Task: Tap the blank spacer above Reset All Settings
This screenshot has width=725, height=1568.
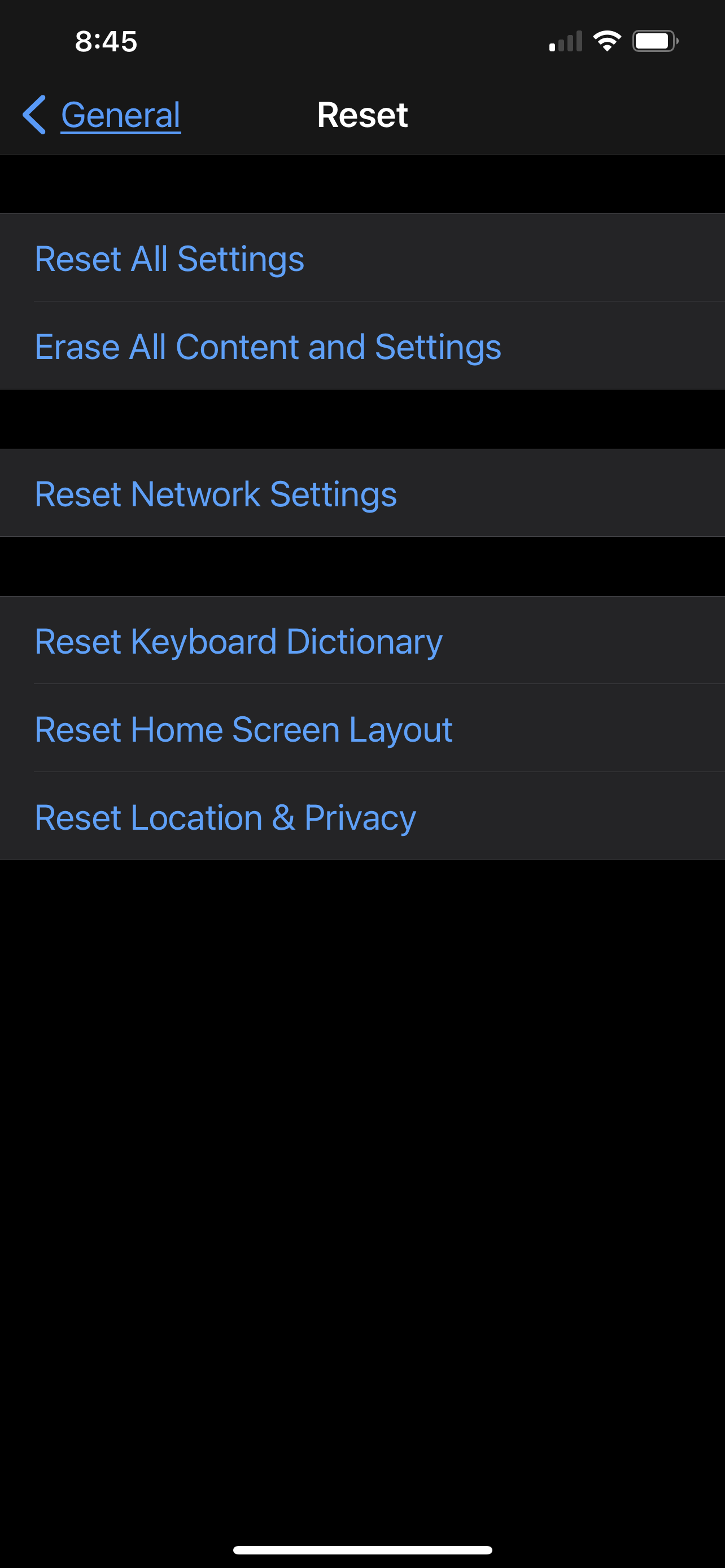Action: (x=362, y=184)
